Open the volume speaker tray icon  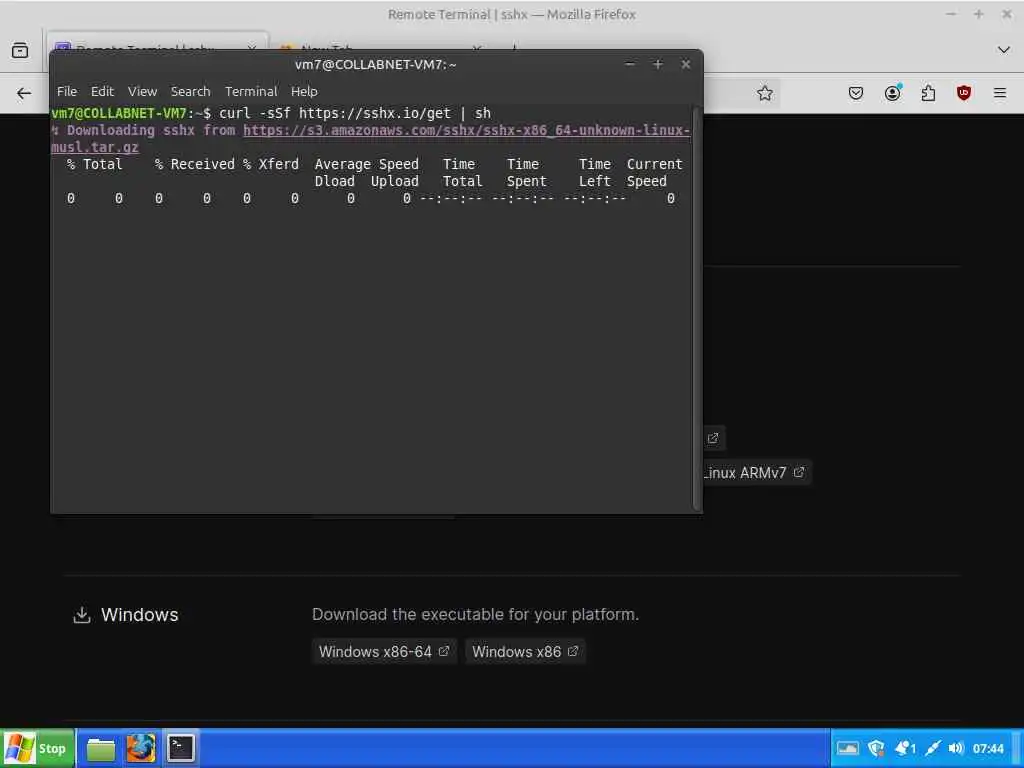click(x=956, y=748)
